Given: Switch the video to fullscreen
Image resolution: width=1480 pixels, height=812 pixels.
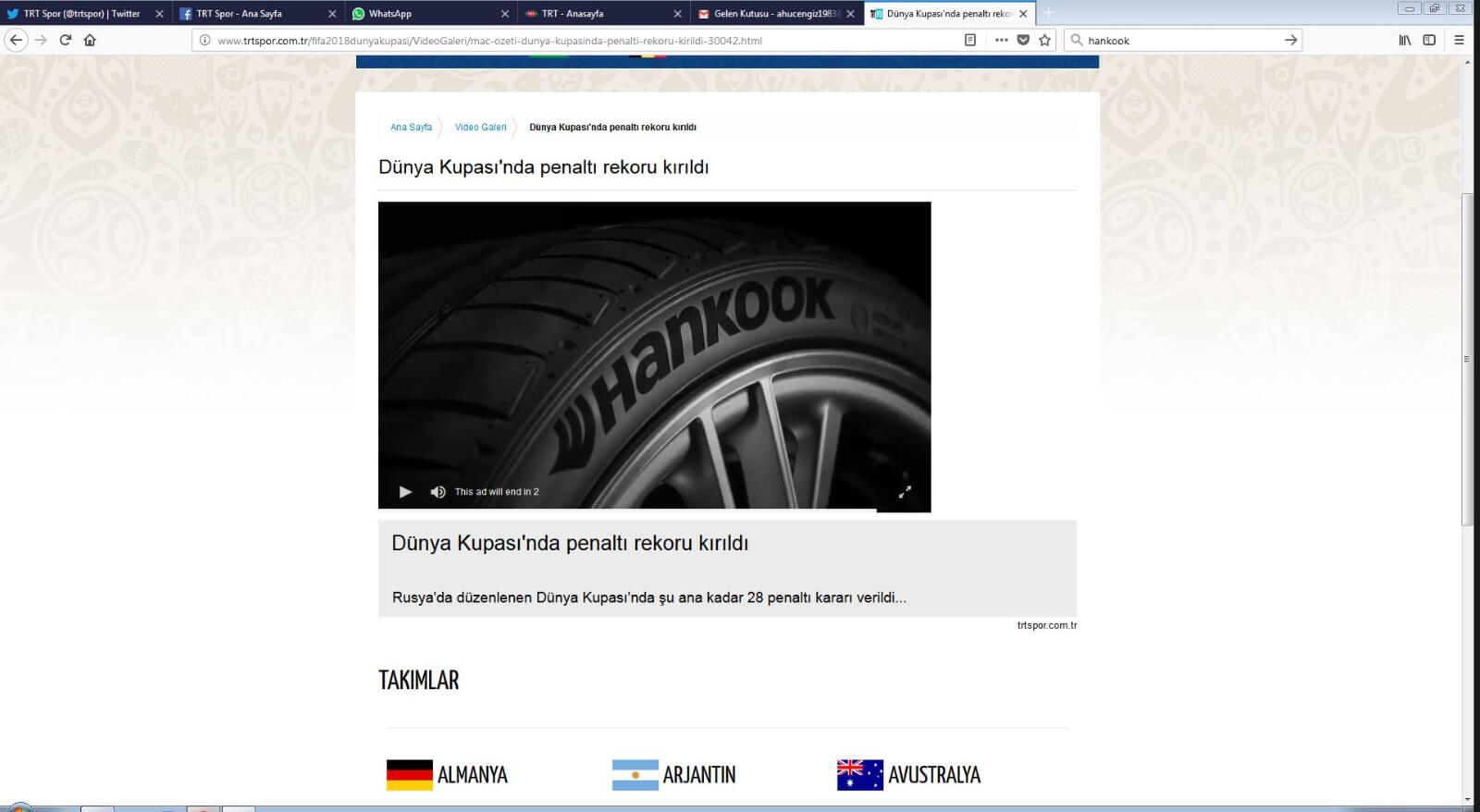Looking at the screenshot, I should click(x=905, y=492).
